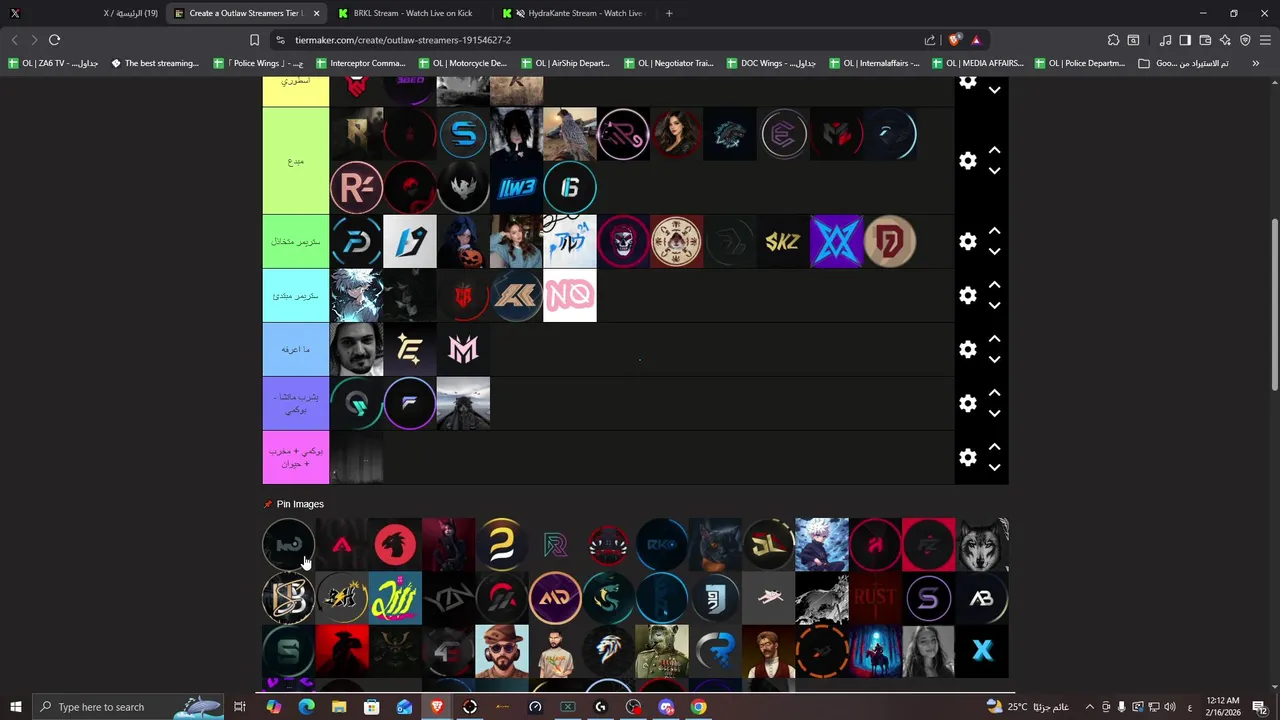Pick the white AB logo from the pool
The image size is (1280, 720).
coord(982,599)
